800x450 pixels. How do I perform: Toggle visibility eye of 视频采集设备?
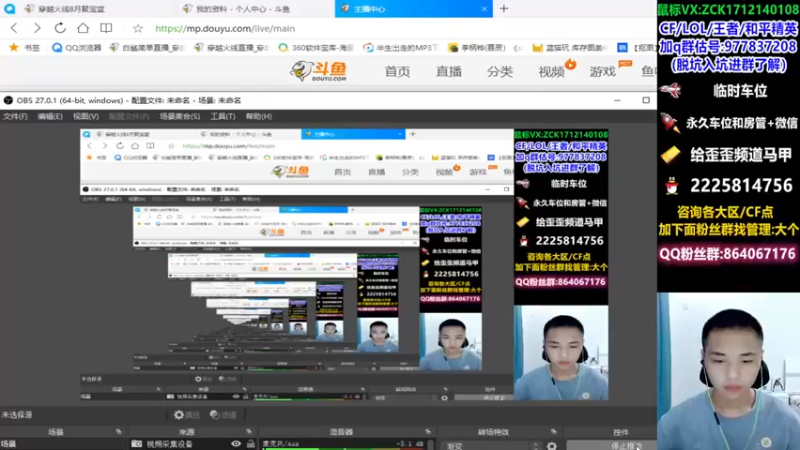[x=236, y=444]
